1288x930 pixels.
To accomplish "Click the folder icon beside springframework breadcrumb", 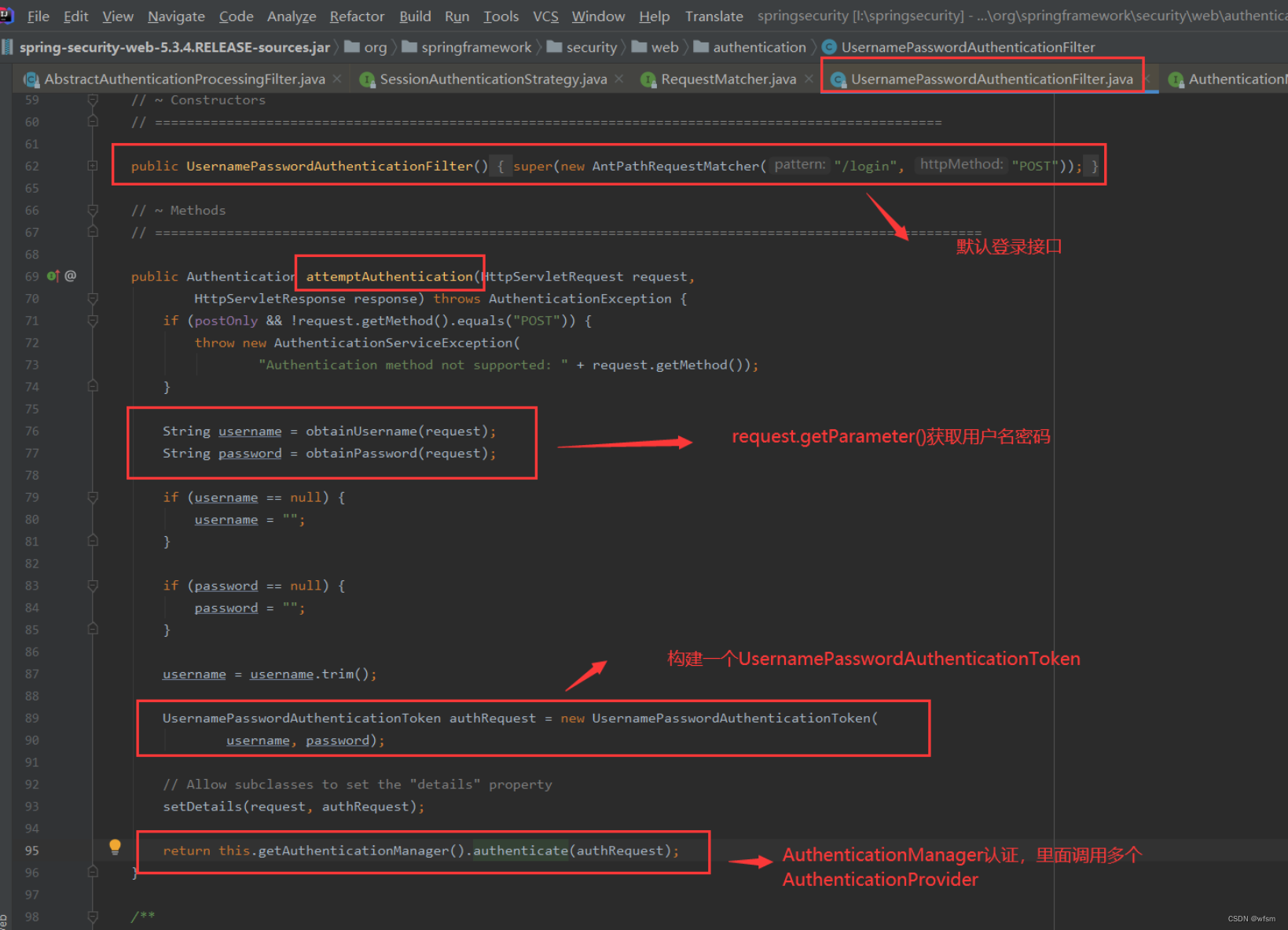I will (409, 47).
